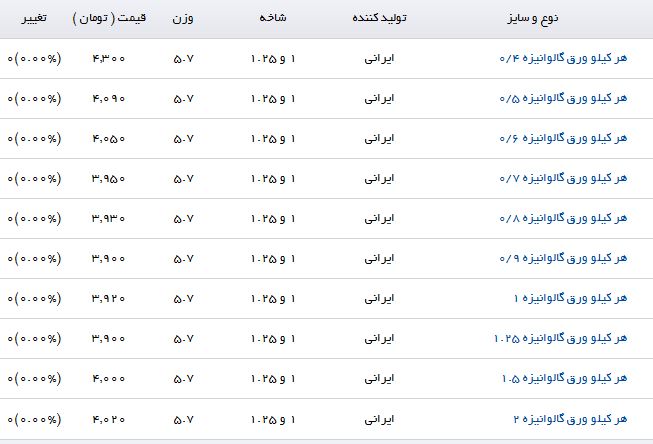Click change ۰(۰.۰۰%) in the گالوانیزه ۲ row
The width and height of the screenshot is (653, 444).
click(x=34, y=419)
